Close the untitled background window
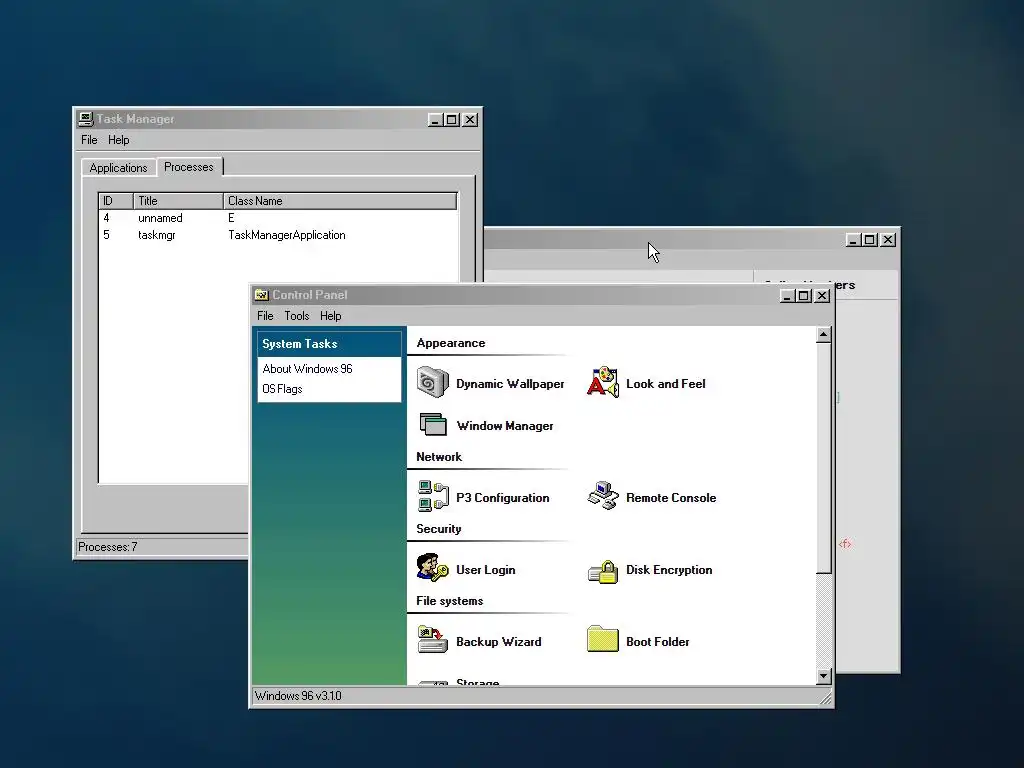The width and height of the screenshot is (1024, 768). [x=888, y=240]
